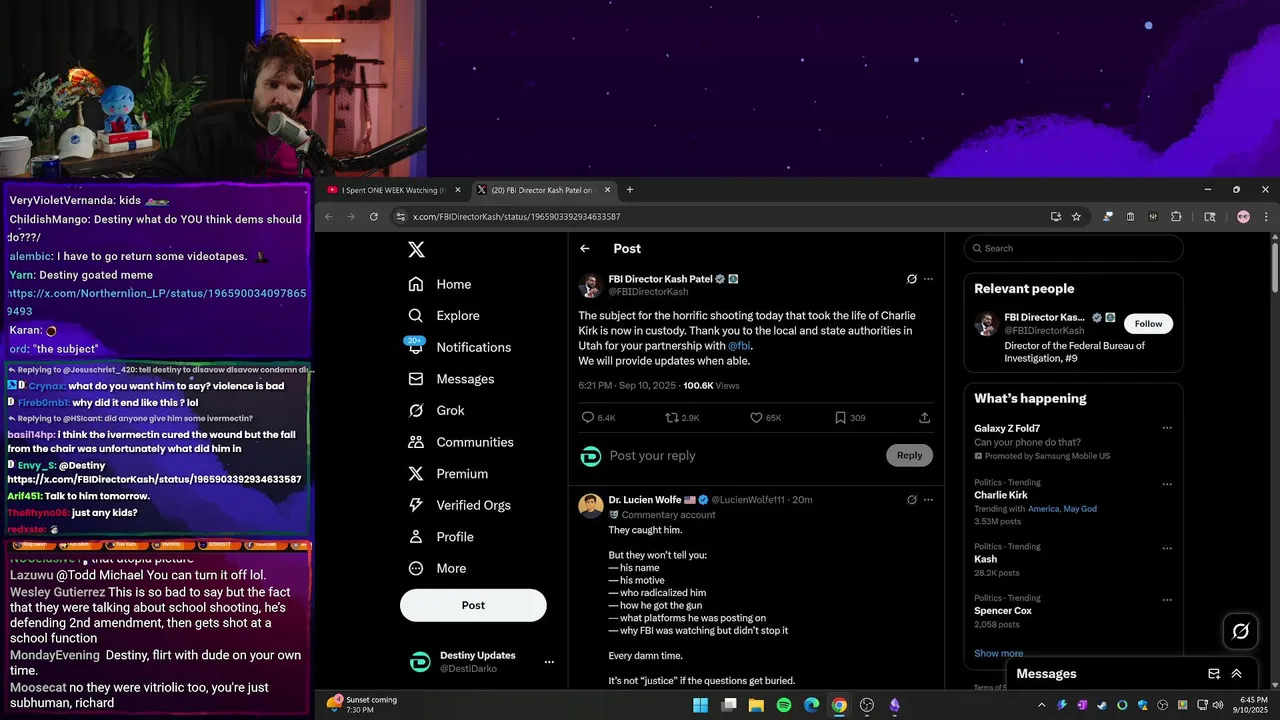Open Premium X icon in sidebar
The image size is (1280, 720).
click(x=416, y=474)
